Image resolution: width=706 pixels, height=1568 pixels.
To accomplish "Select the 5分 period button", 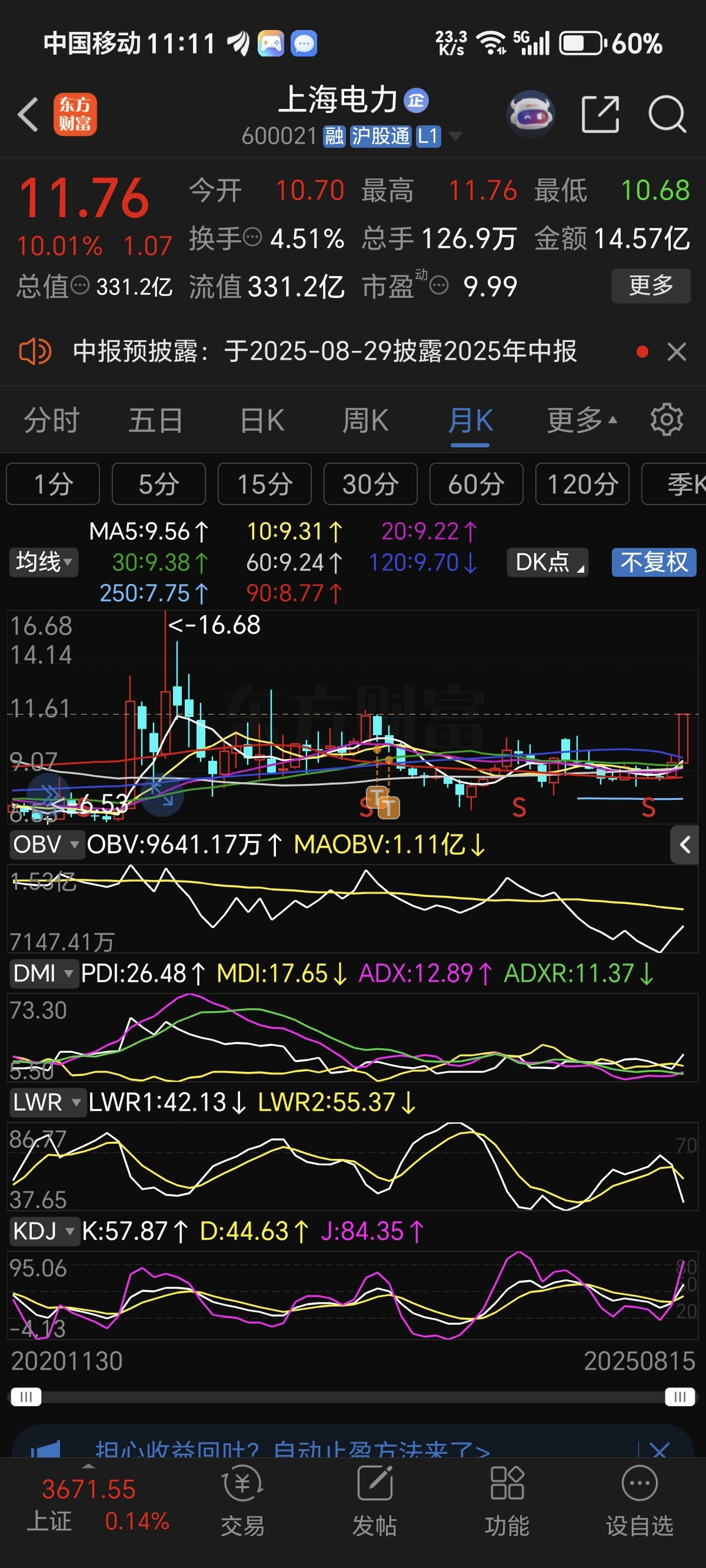I will 159,484.
